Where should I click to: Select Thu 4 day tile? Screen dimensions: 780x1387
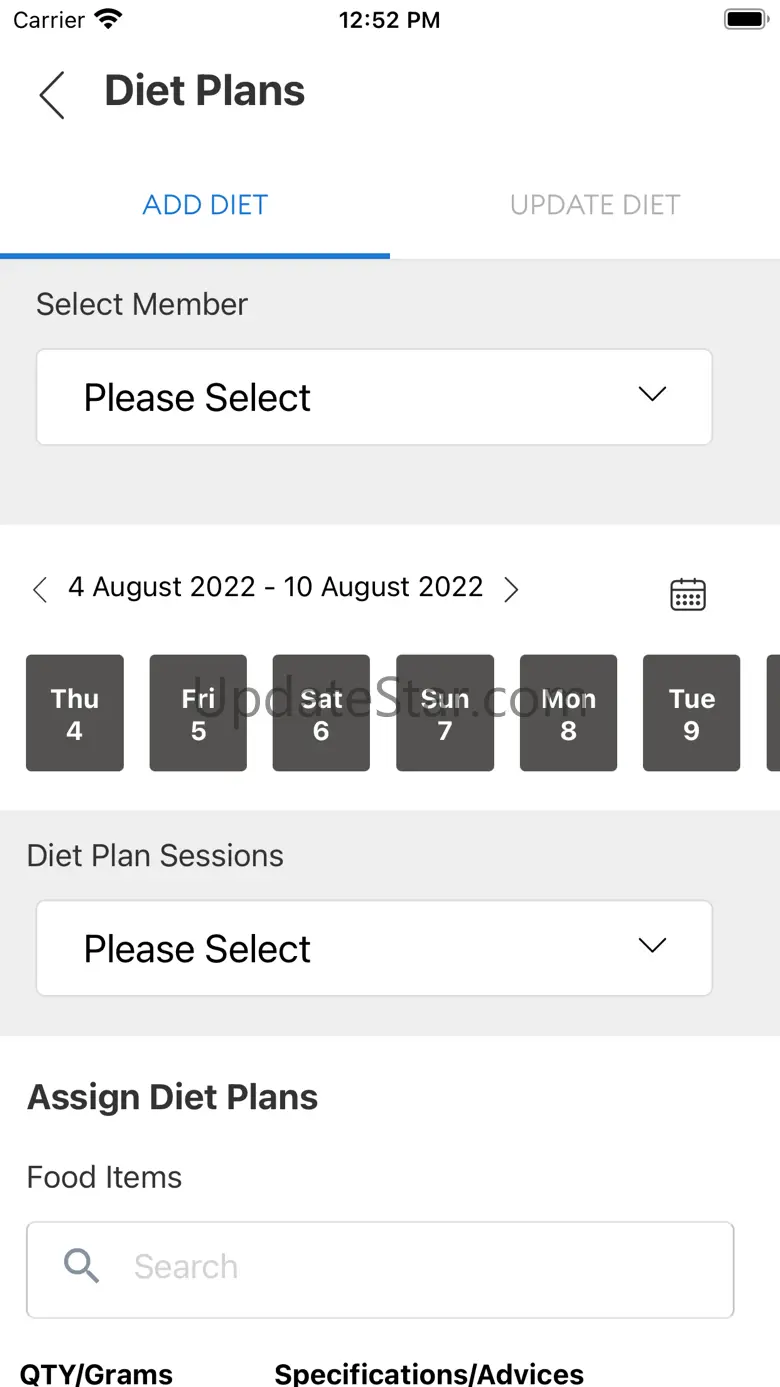point(75,713)
